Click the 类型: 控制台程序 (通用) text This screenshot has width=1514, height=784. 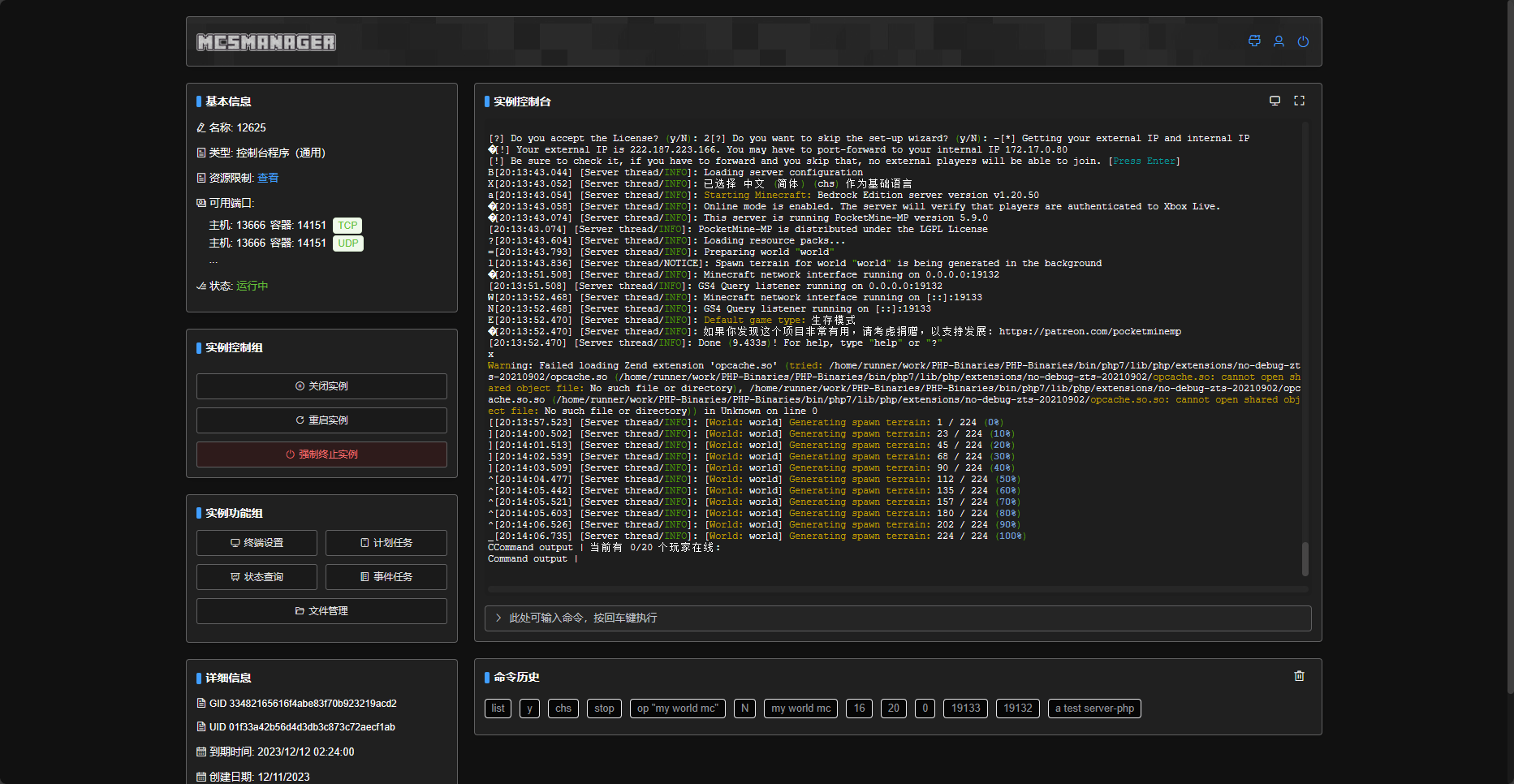click(x=267, y=153)
